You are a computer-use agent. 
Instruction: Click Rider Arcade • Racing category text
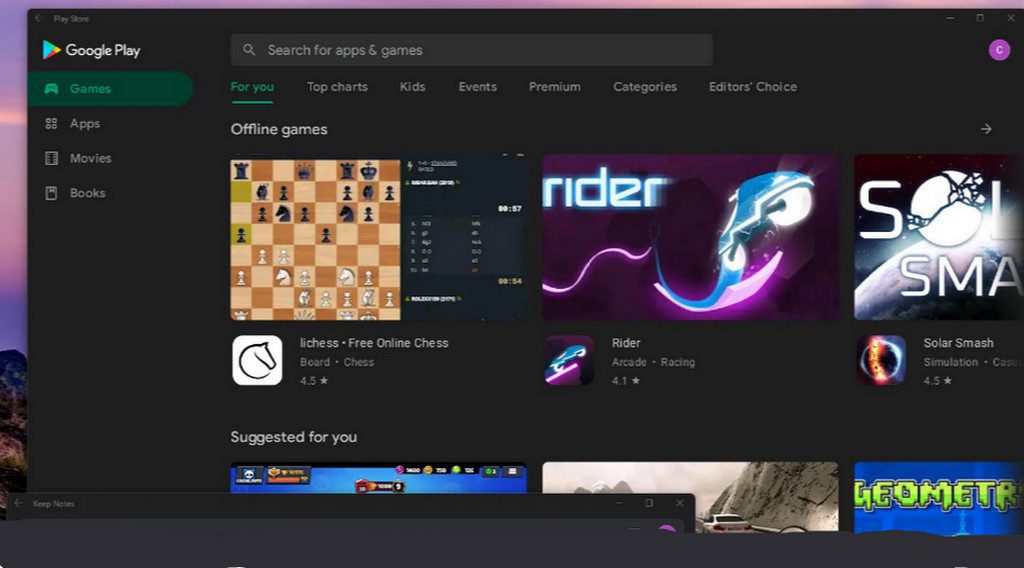(653, 362)
